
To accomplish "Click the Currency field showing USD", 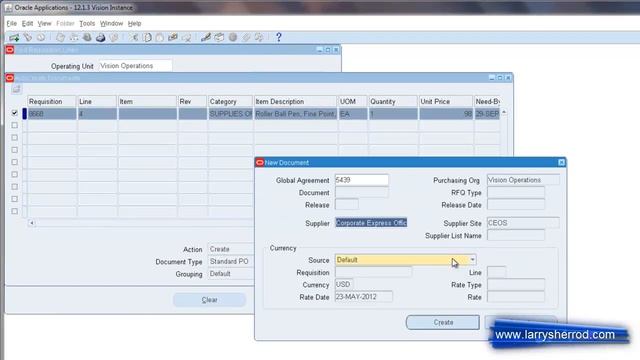I will point(344,284).
